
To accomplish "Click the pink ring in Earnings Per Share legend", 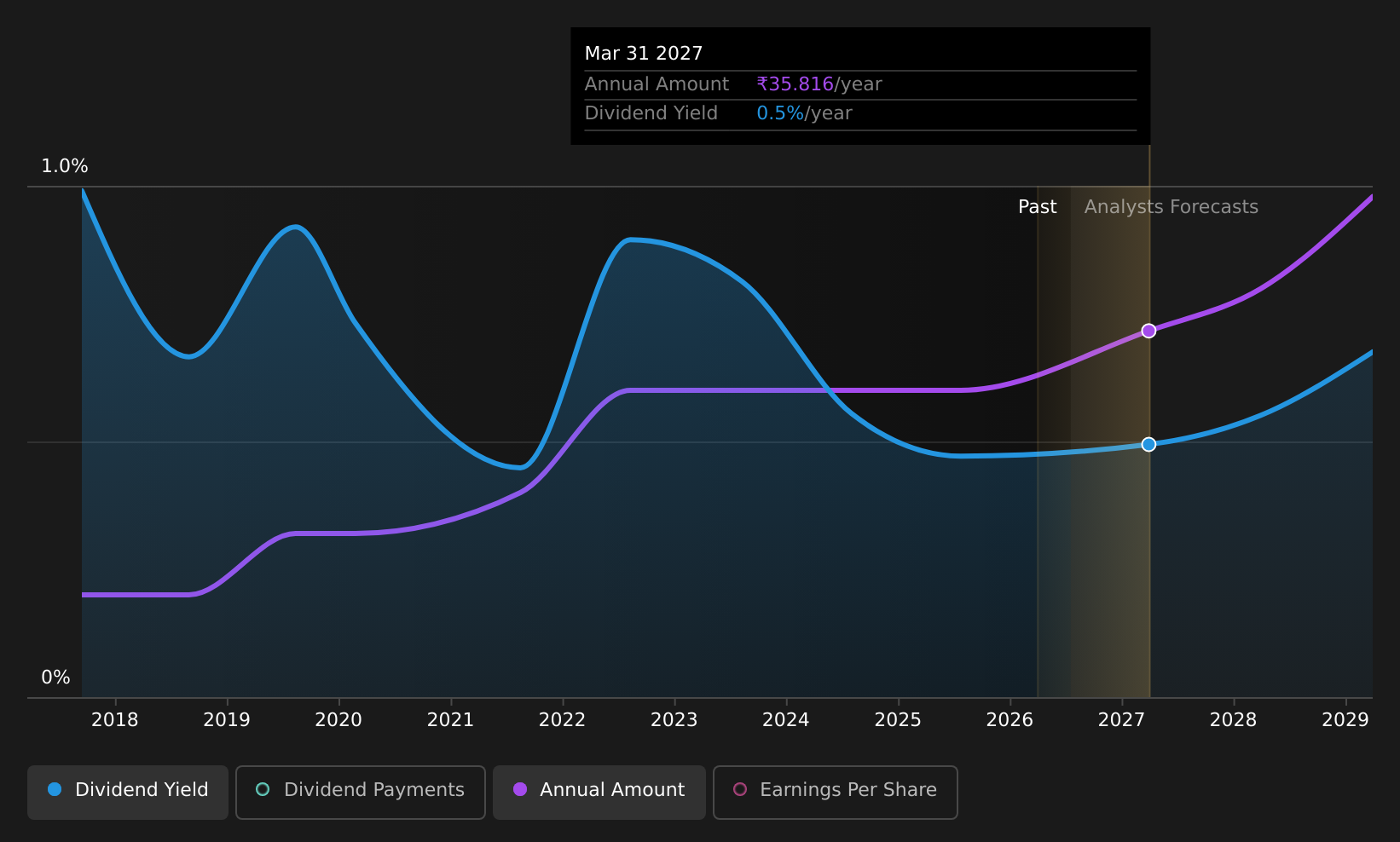I will (740, 789).
